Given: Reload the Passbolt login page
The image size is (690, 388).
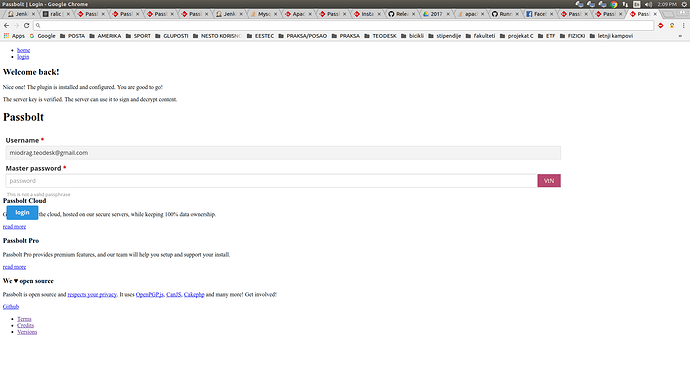Looking at the screenshot, I should 26,26.
